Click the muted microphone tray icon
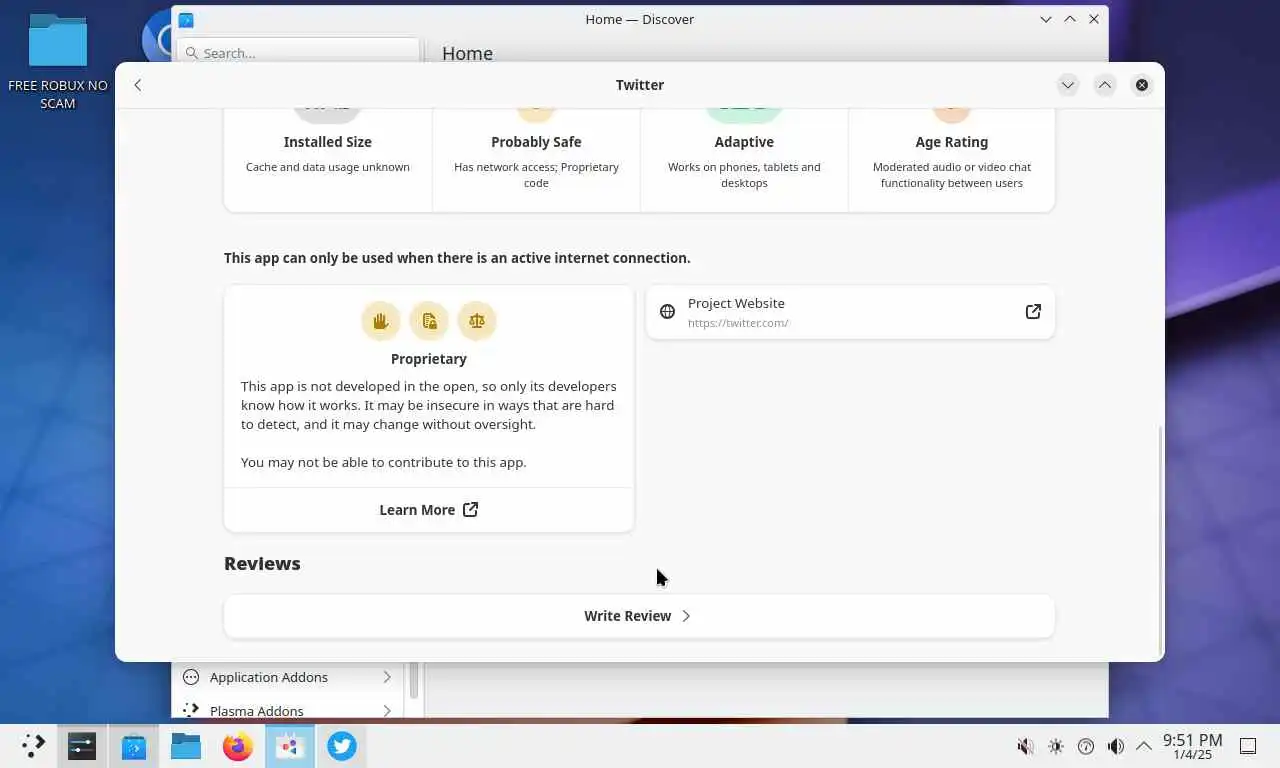 click(1026, 746)
